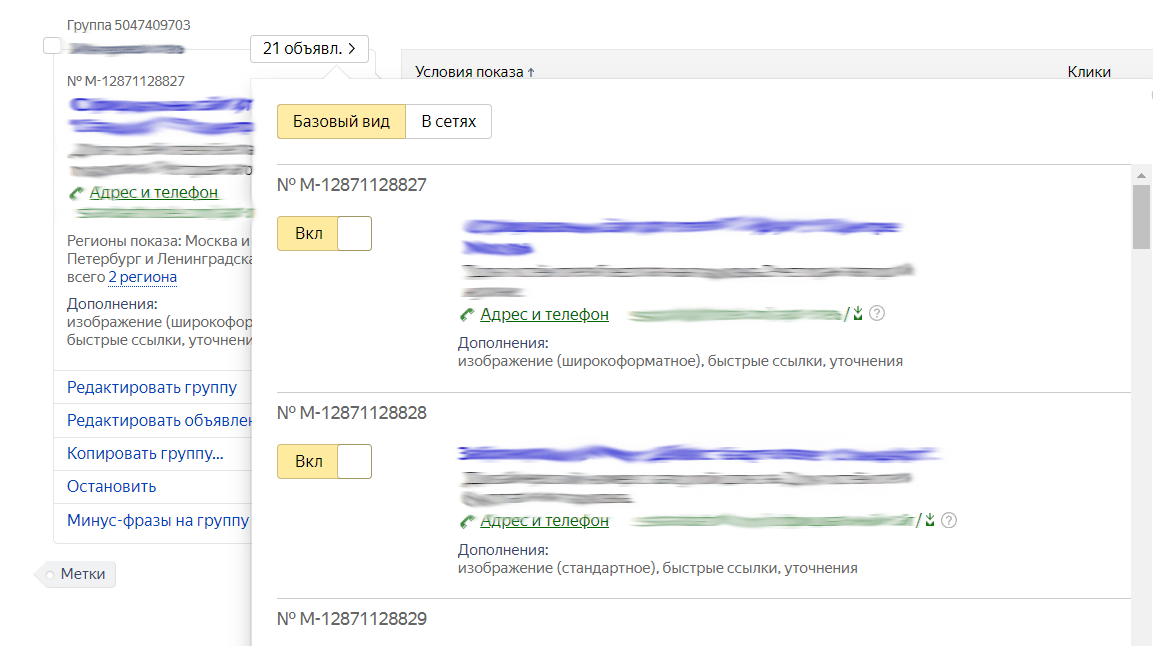Viewport: 1153px width, 646px height.
Task: Click the phone icon in ad M-12871128828
Action: tap(466, 521)
